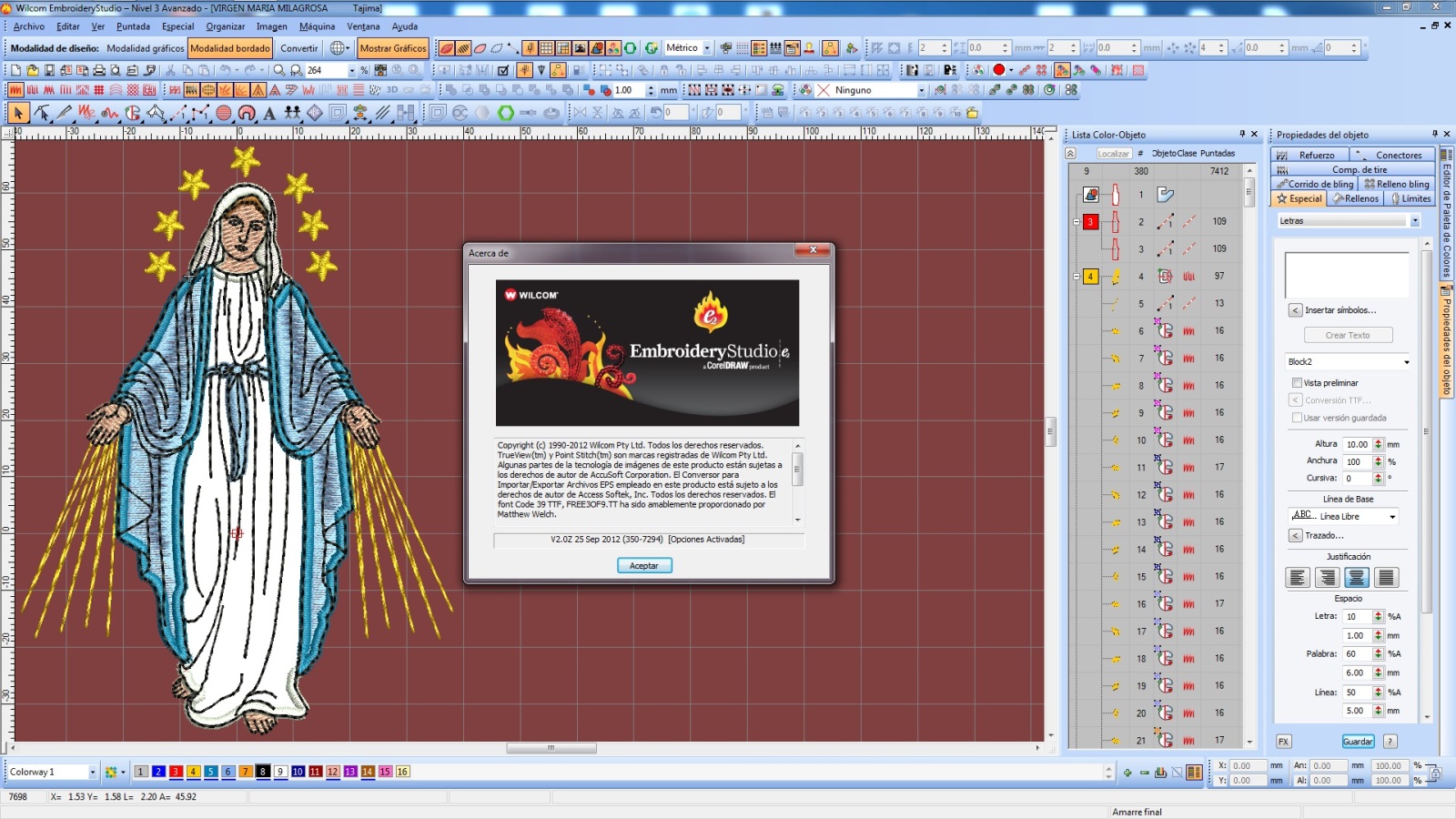Open the Colorway 1 dropdown
Screen dimensions: 1456x819
52,772
